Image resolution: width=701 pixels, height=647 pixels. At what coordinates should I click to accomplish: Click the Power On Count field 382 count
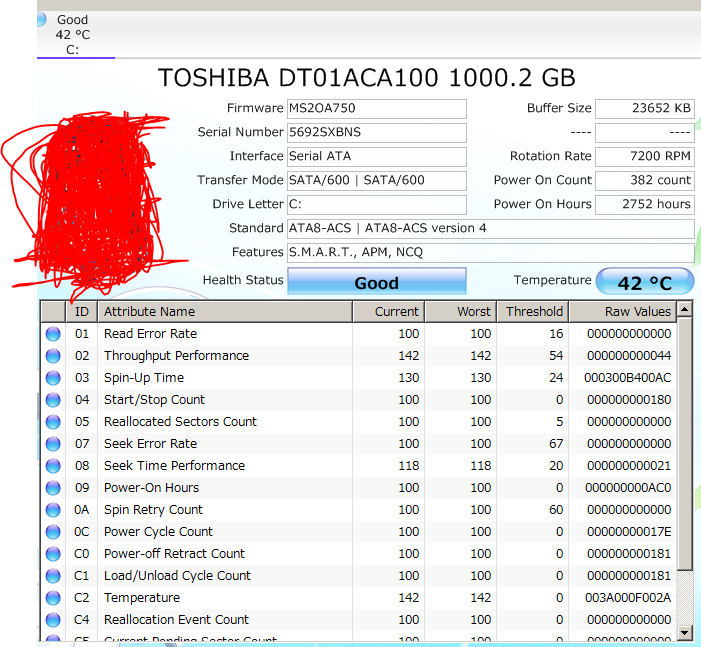click(645, 181)
